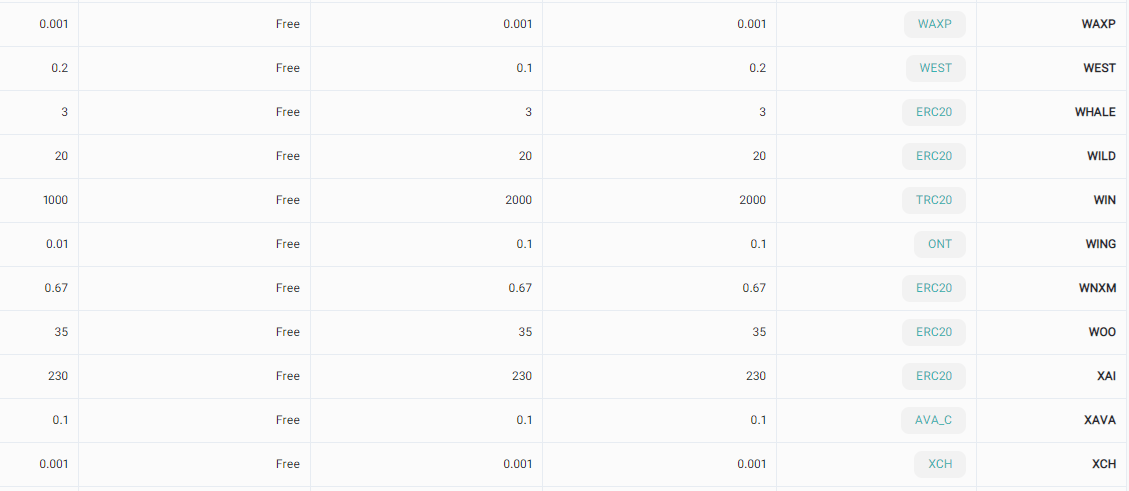Select the ERC20 badge in WILD row

934,156
